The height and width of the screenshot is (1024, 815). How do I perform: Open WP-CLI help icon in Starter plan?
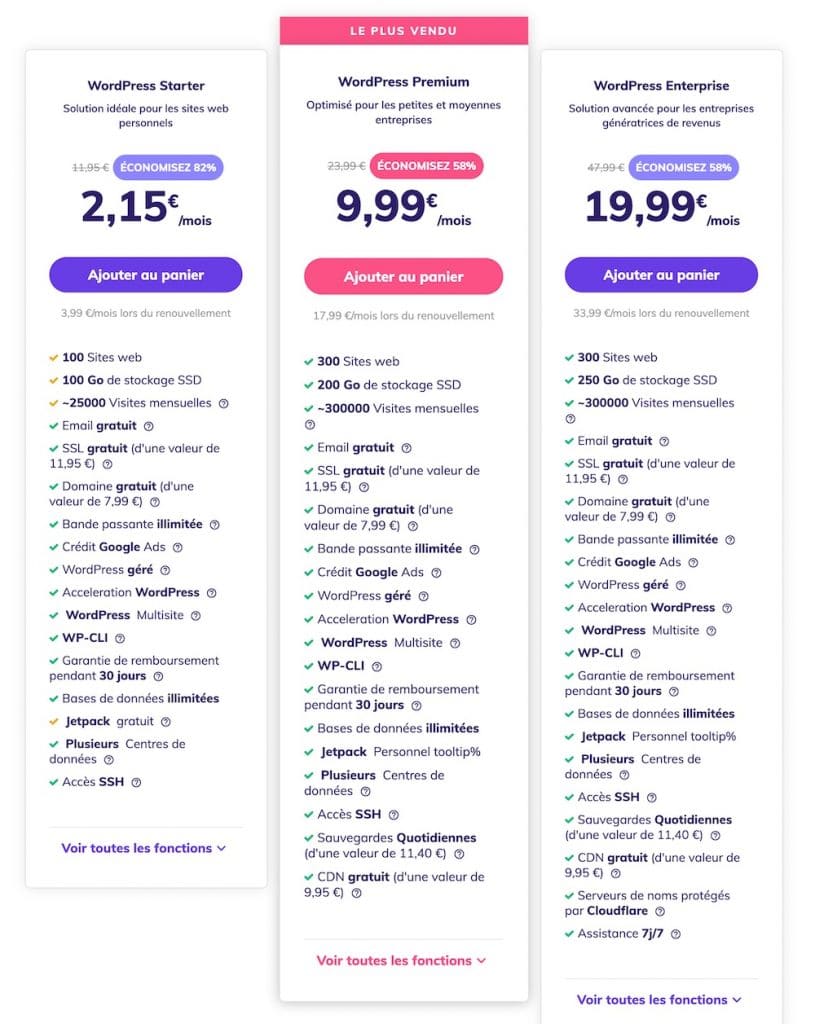[120, 638]
